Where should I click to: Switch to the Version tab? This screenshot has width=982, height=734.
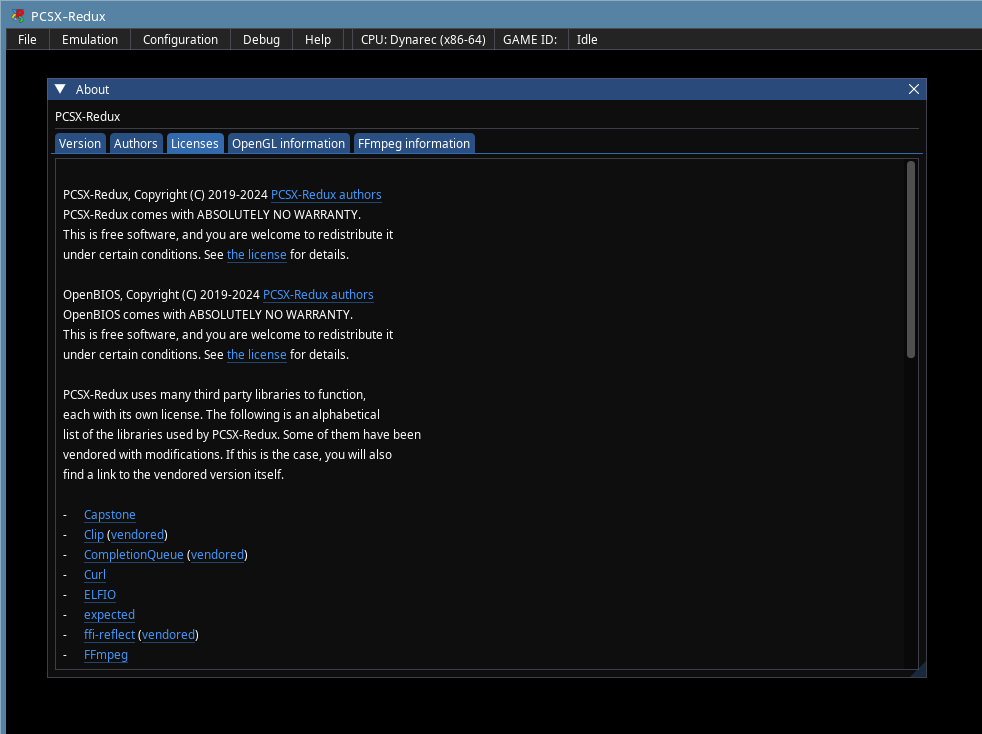click(x=80, y=143)
